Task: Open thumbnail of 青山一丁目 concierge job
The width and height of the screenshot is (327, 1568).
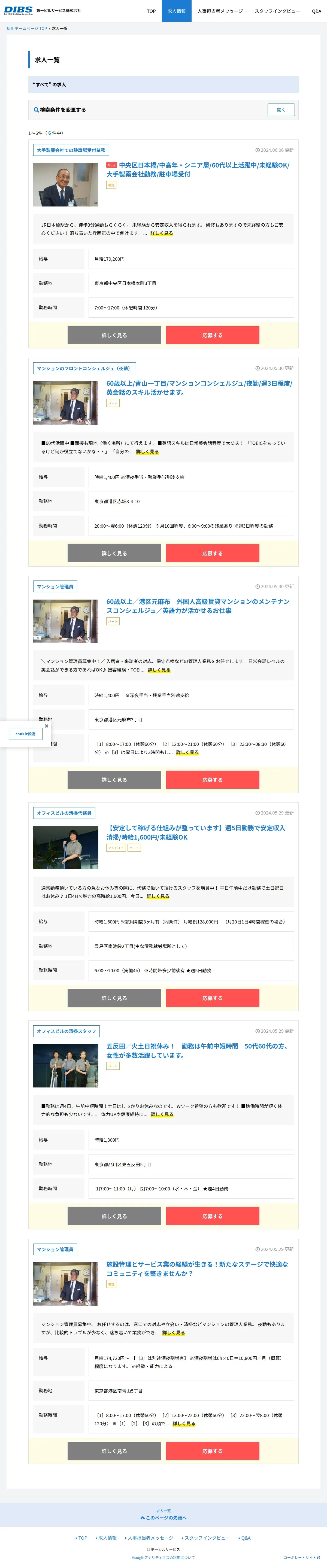Action: tap(65, 403)
